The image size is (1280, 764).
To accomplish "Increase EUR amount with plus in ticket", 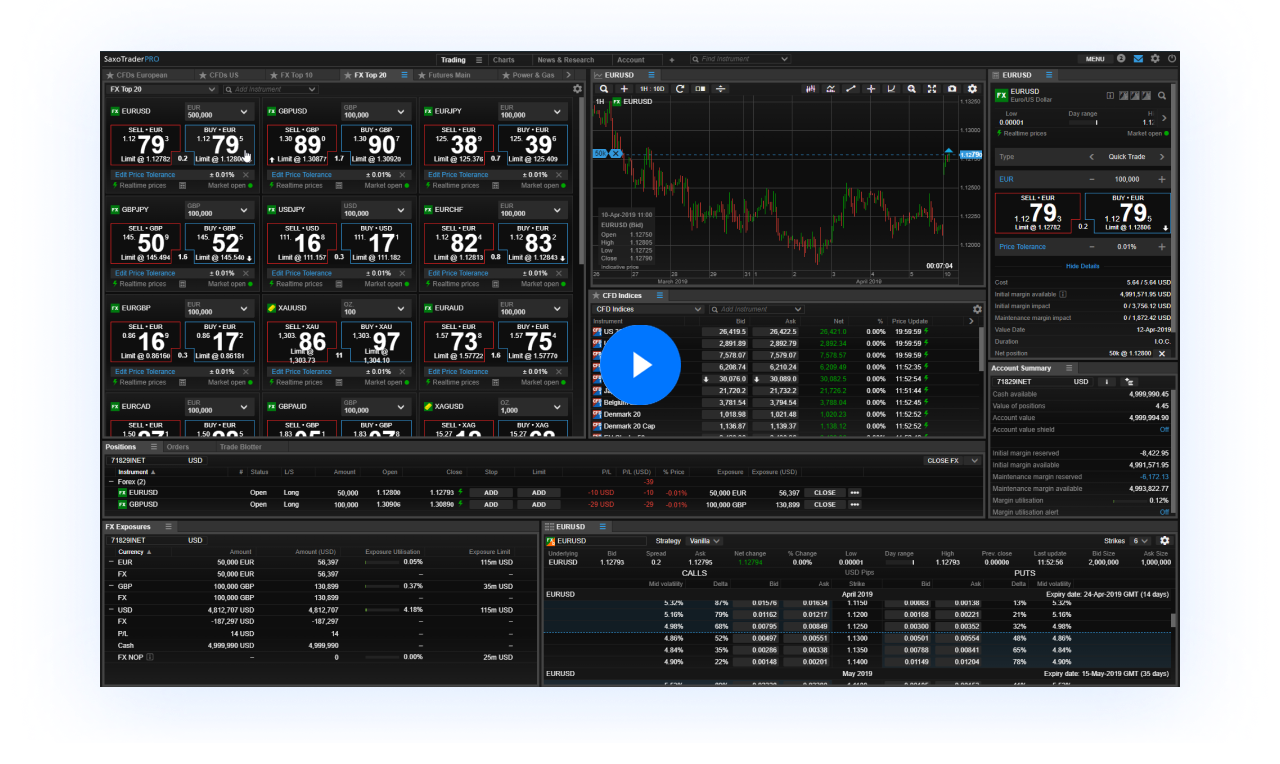I will pos(1162,179).
